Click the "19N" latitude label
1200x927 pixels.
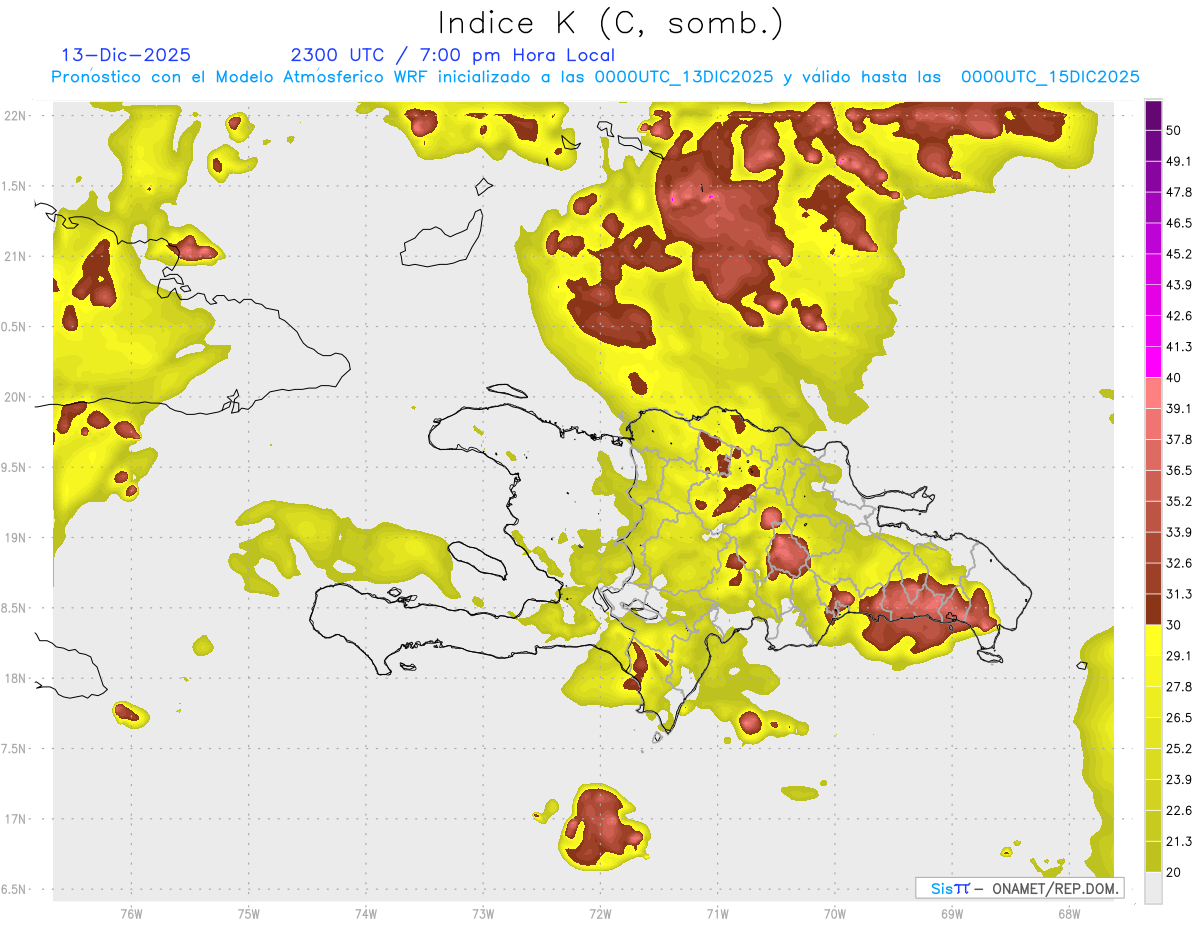(x=17, y=538)
